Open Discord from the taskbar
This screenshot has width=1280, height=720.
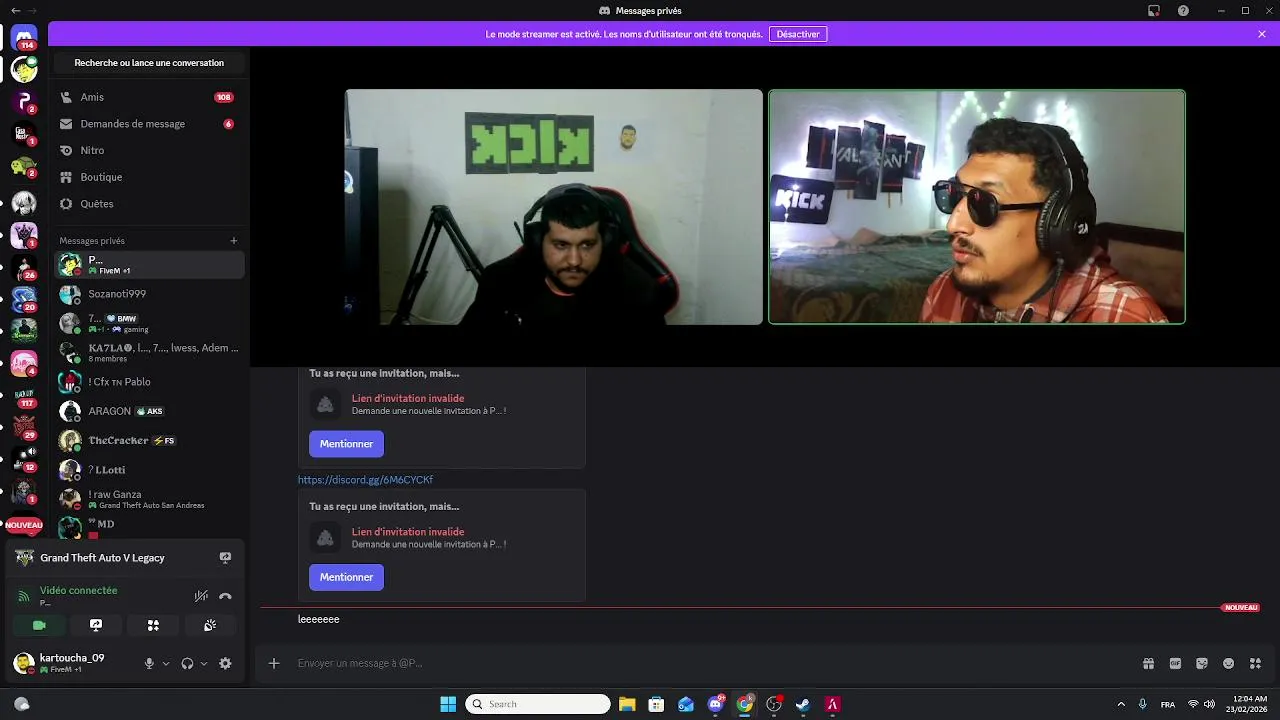pyautogui.click(x=716, y=704)
